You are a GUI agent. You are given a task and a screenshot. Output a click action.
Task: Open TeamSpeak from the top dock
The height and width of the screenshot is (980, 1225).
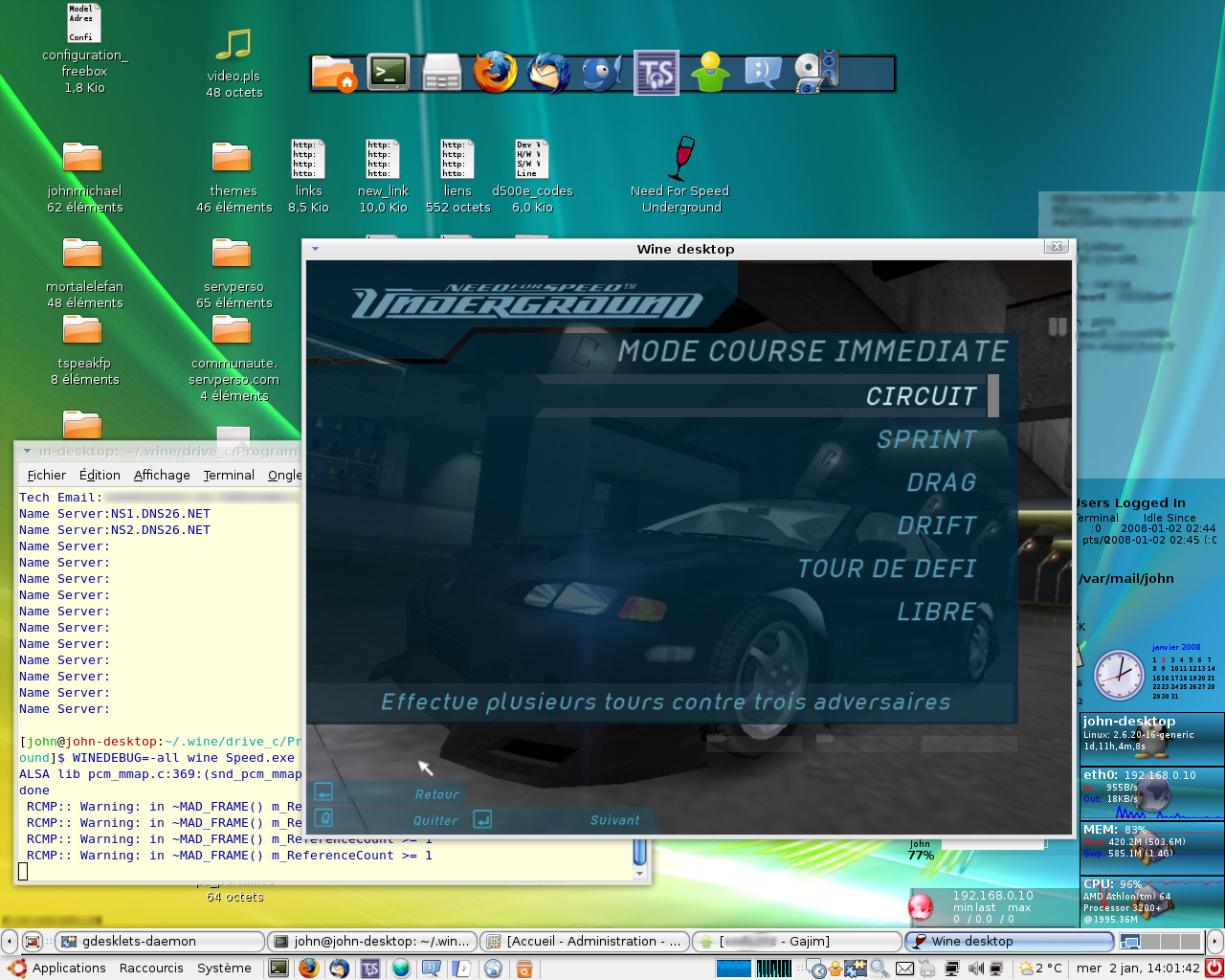pyautogui.click(x=657, y=73)
